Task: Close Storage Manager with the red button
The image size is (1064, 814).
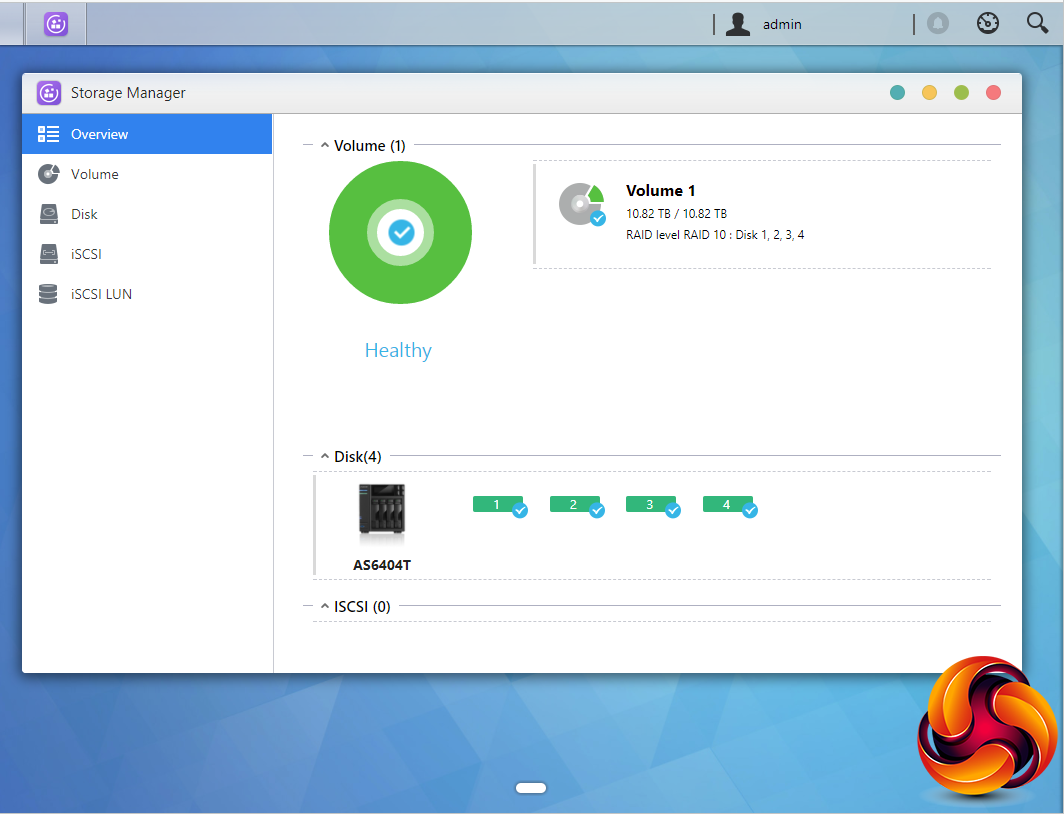Action: tap(993, 93)
